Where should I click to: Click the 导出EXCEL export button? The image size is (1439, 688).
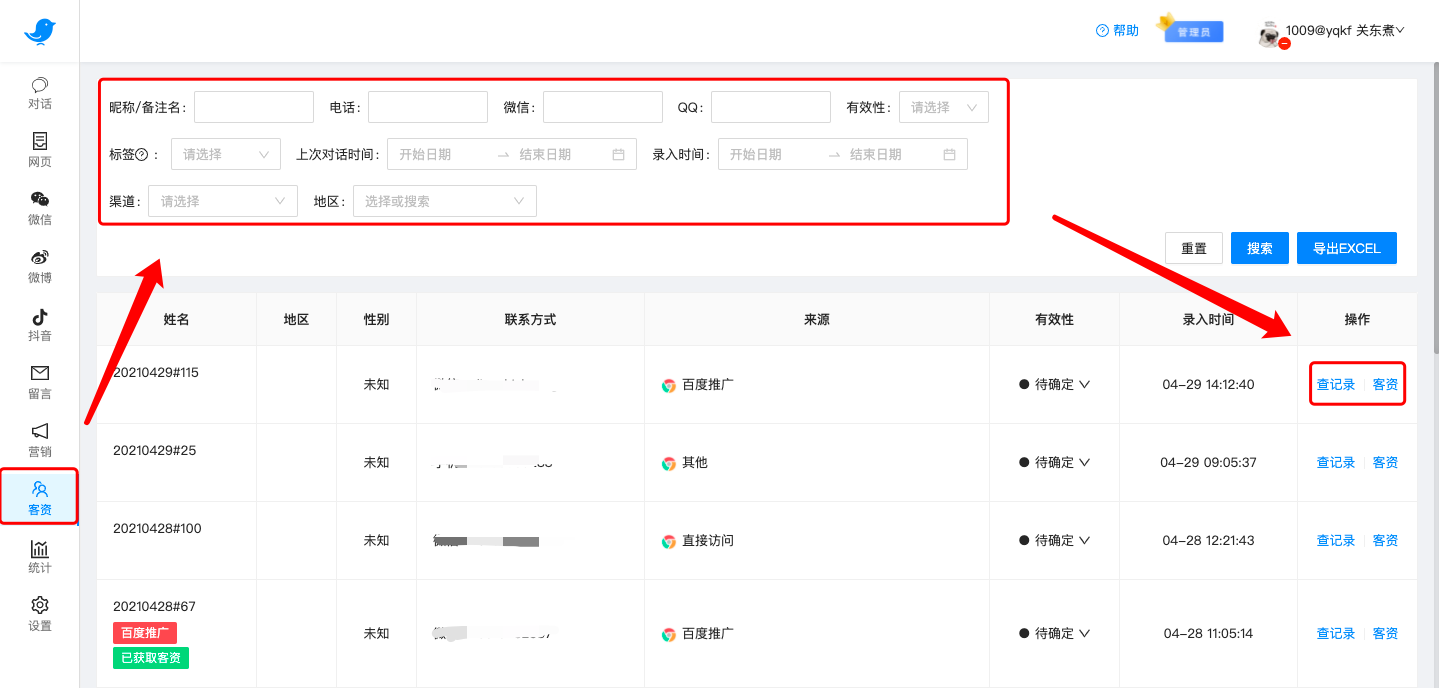click(1346, 248)
